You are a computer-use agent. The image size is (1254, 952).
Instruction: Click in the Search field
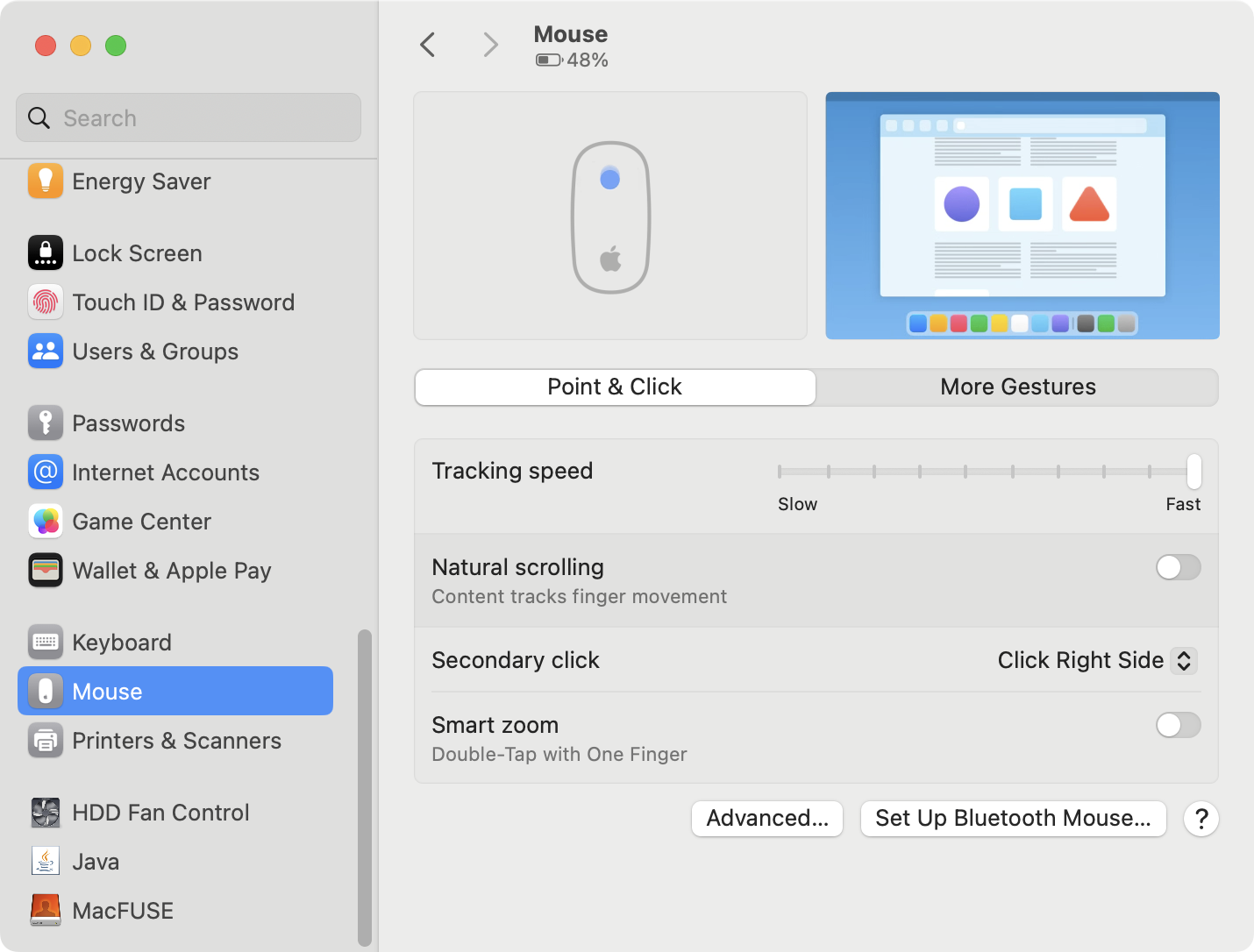click(x=189, y=117)
